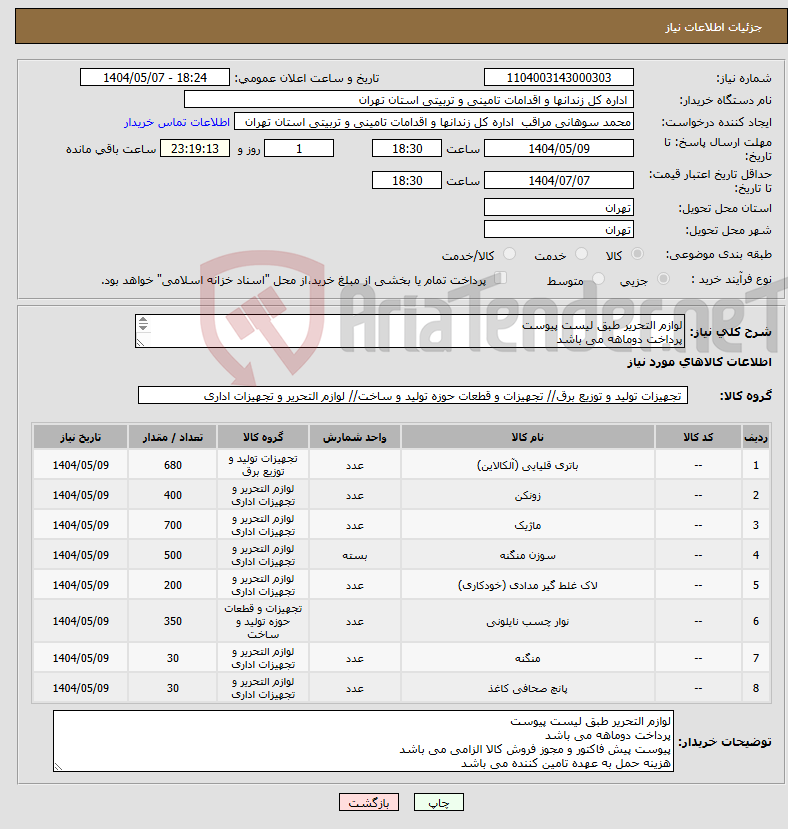Click the response deadline date 1404/05/09 field
The image size is (788, 829).
pos(558,149)
